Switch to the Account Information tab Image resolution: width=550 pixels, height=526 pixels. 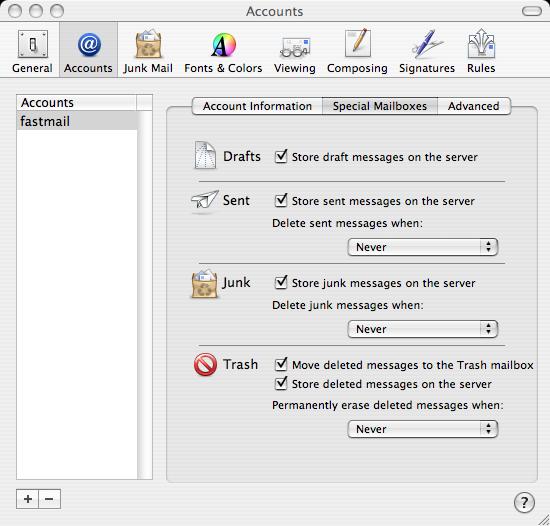[x=257, y=106]
